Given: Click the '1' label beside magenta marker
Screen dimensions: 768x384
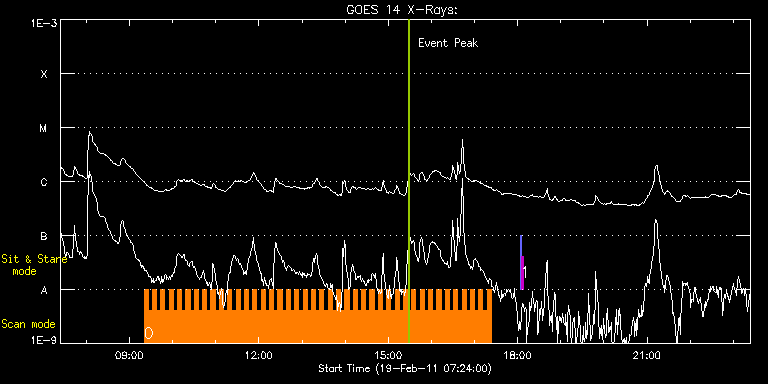Looking at the screenshot, I should click(525, 271).
